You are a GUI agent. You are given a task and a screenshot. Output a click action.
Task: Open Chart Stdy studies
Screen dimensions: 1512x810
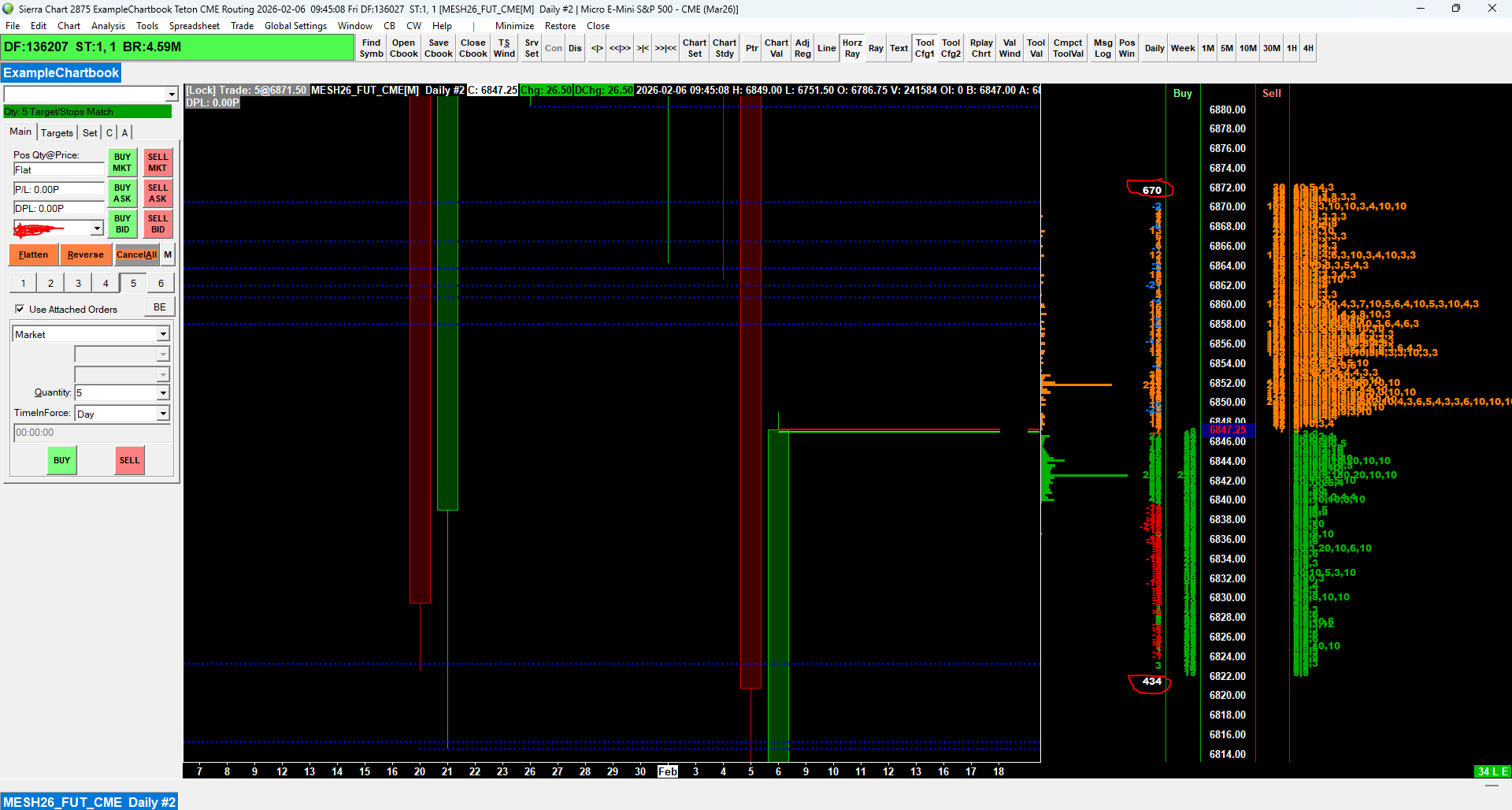pyautogui.click(x=724, y=48)
